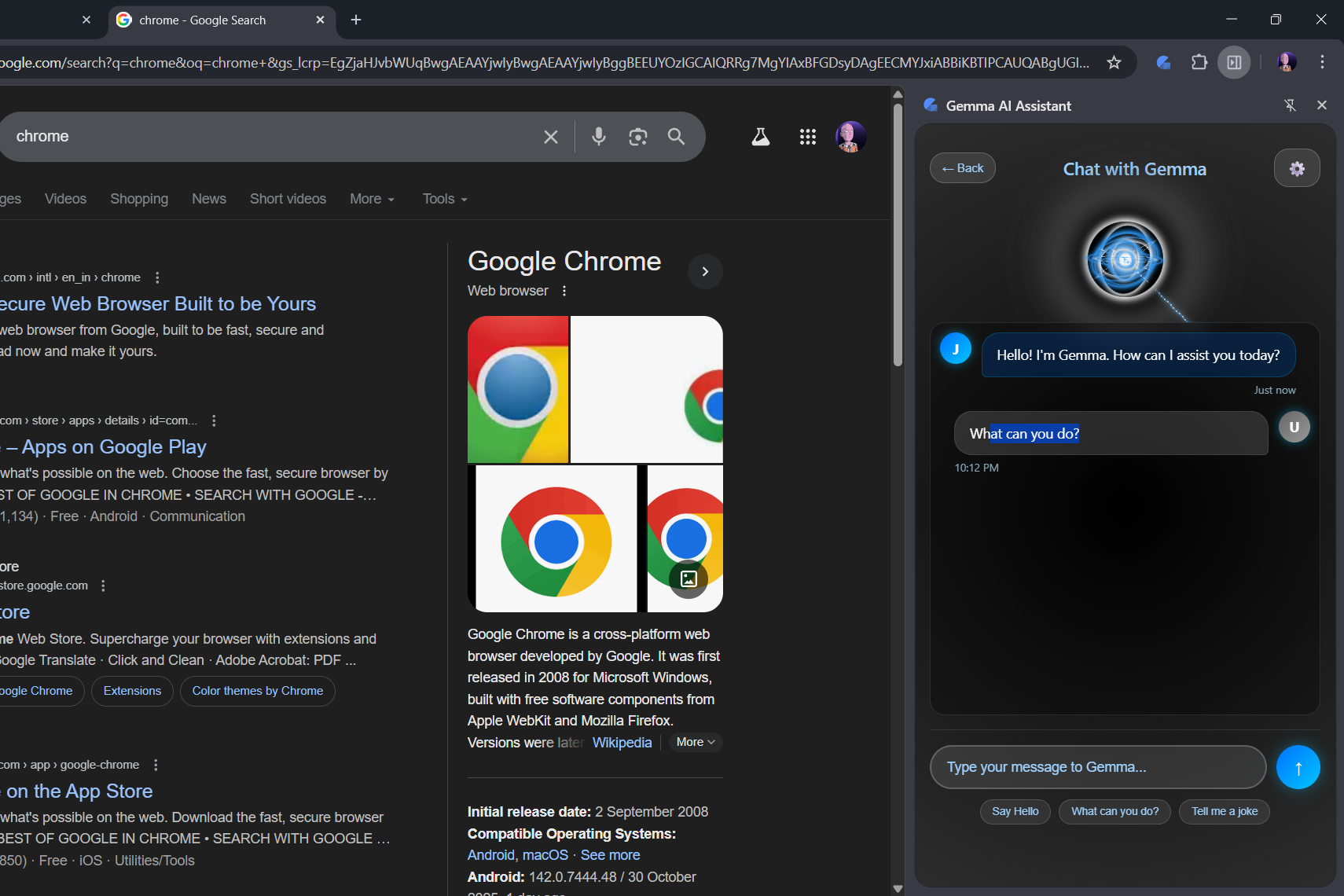The width and height of the screenshot is (1344, 896).
Task: Click the page vertical scrollbar thumb
Action: 898,234
